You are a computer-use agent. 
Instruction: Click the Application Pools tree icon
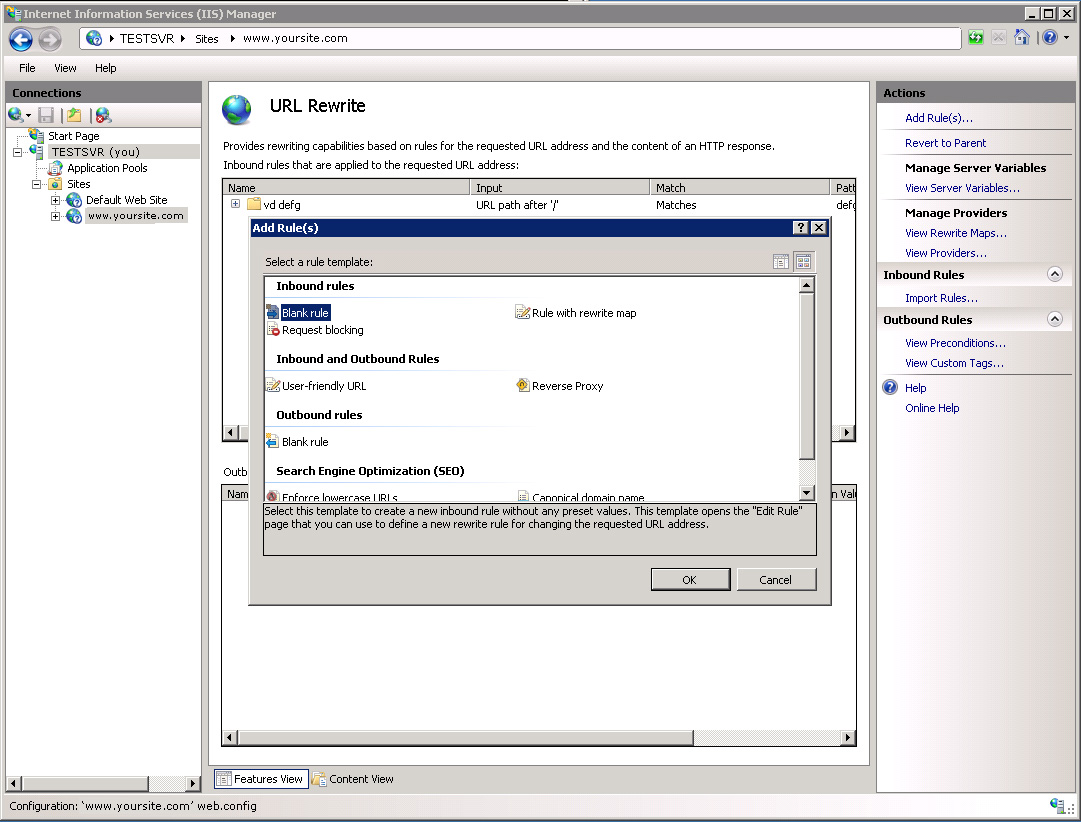click(56, 168)
